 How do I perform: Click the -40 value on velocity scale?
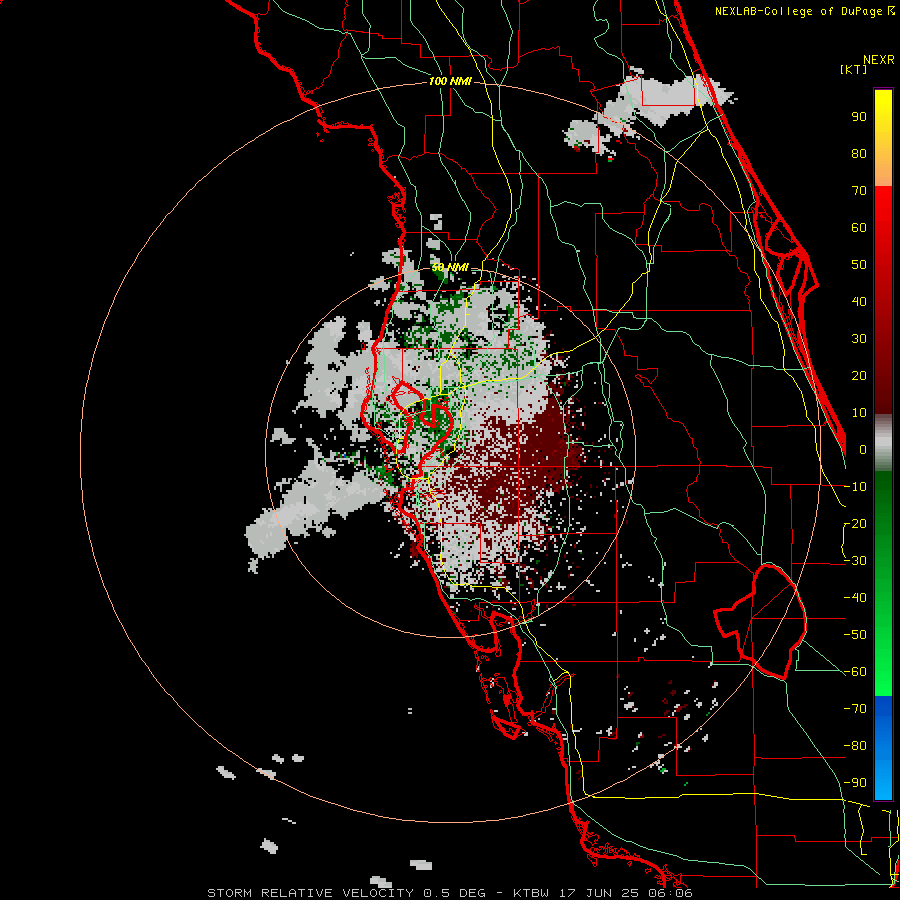coord(855,598)
